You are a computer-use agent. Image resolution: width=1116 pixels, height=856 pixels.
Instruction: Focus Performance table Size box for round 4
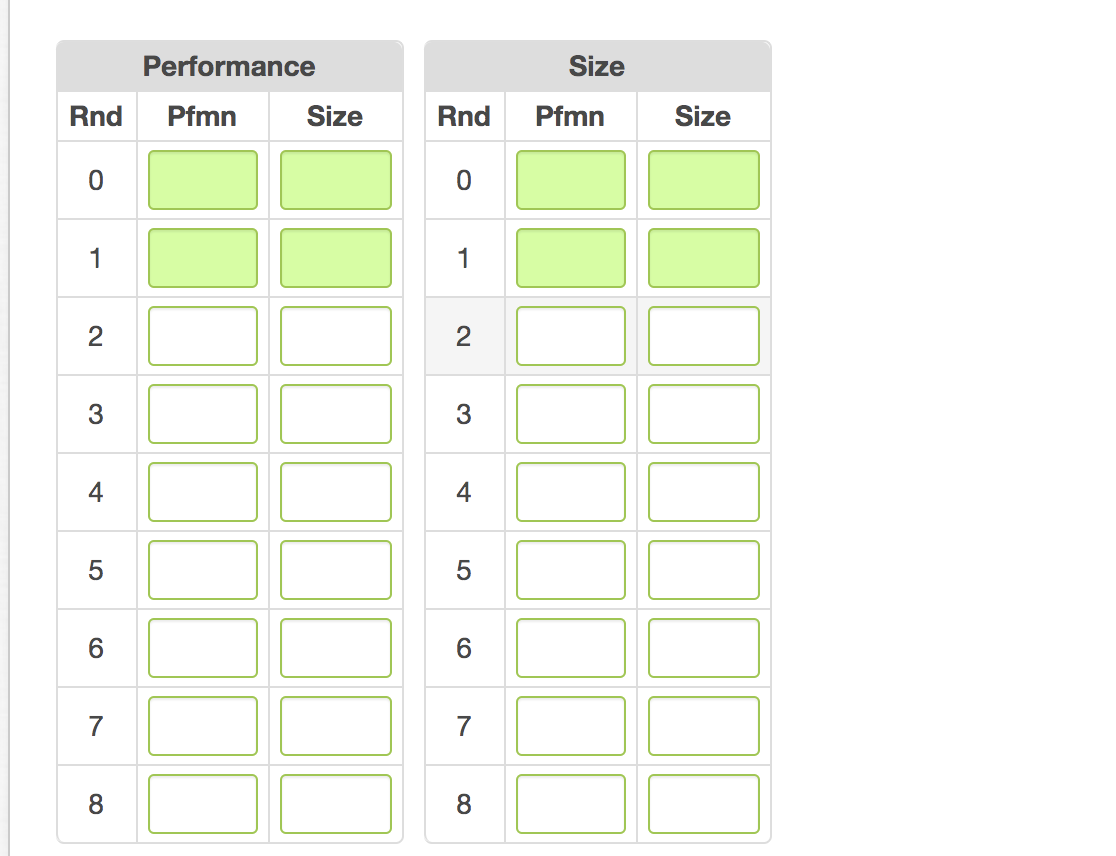click(x=335, y=492)
